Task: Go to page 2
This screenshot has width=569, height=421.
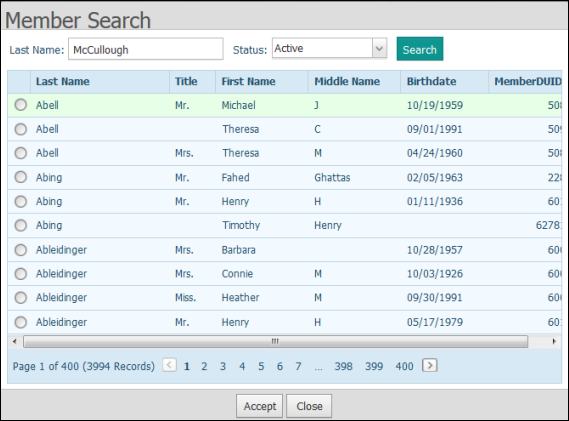Action: pyautogui.click(x=204, y=367)
